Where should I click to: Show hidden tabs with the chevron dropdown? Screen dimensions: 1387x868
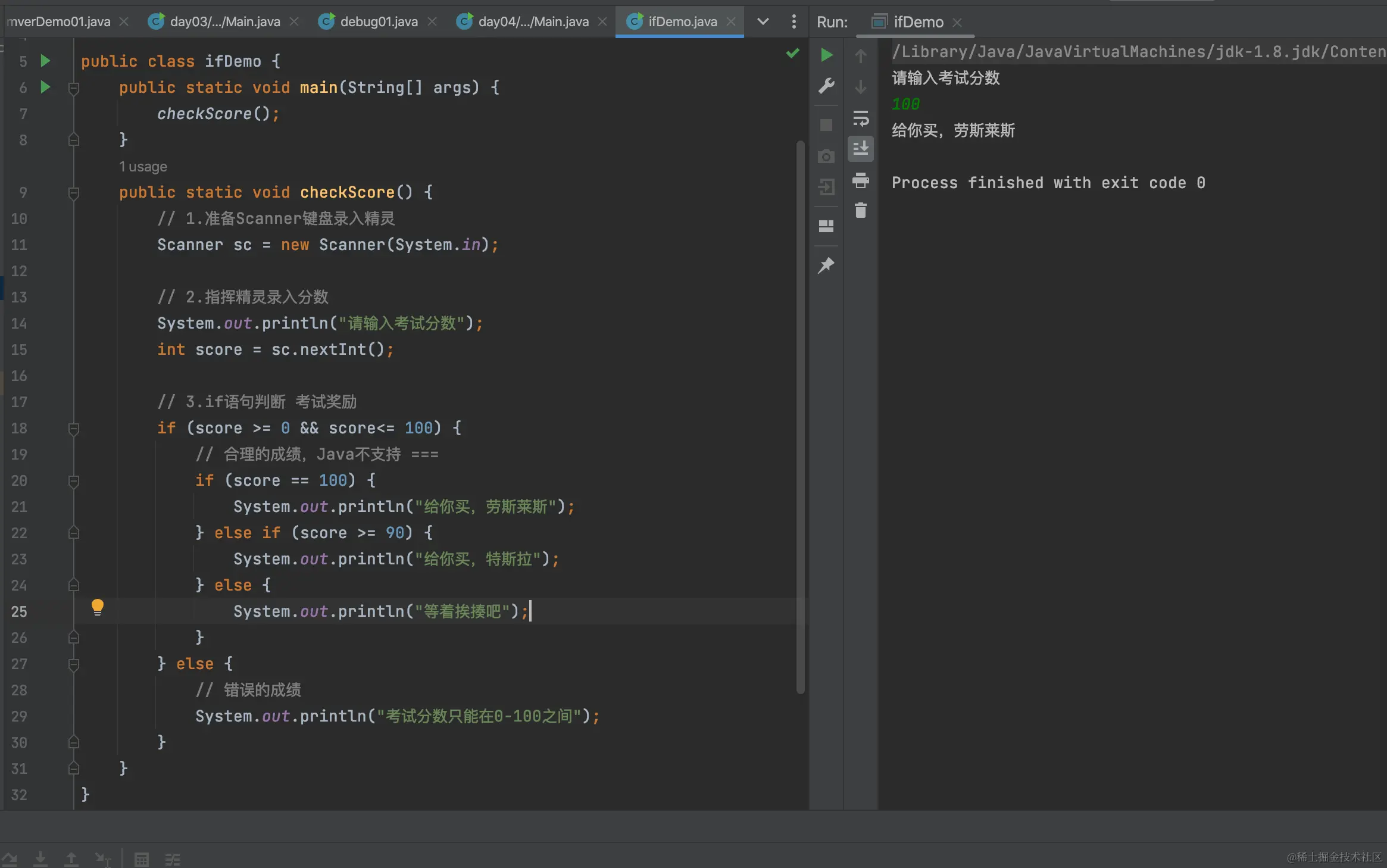coord(763,22)
